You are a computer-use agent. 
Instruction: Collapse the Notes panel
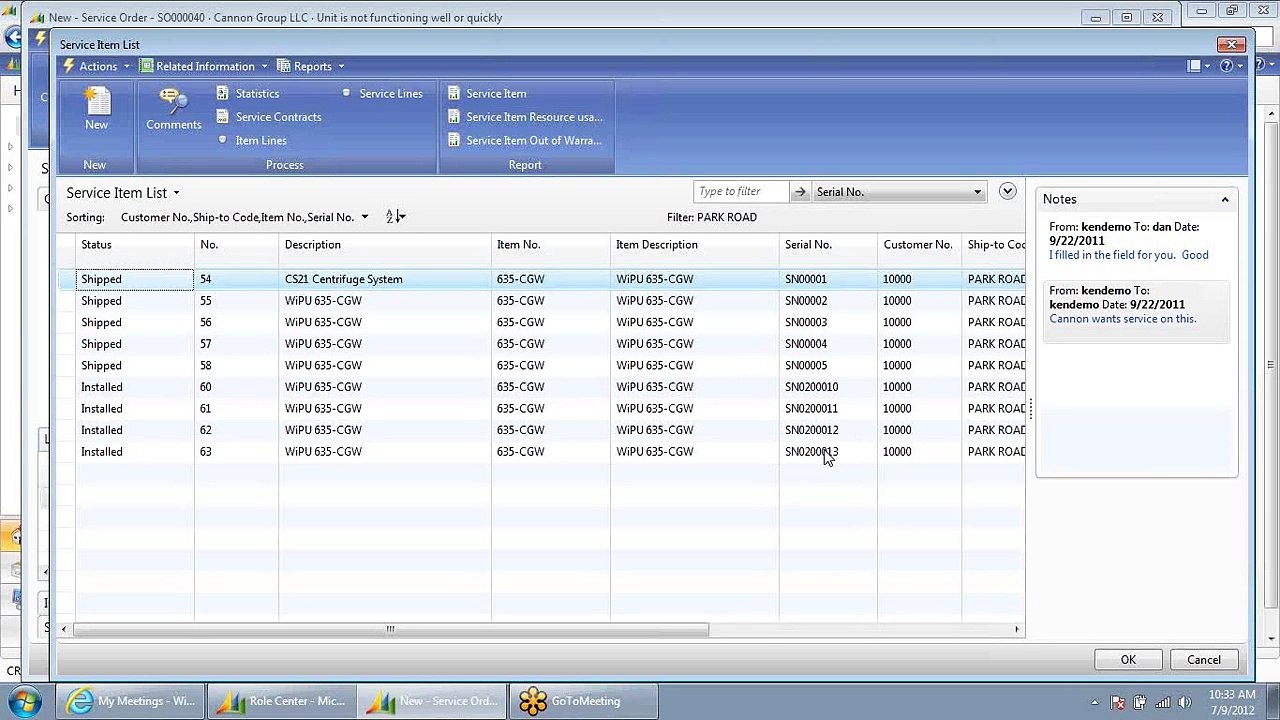tap(1225, 200)
